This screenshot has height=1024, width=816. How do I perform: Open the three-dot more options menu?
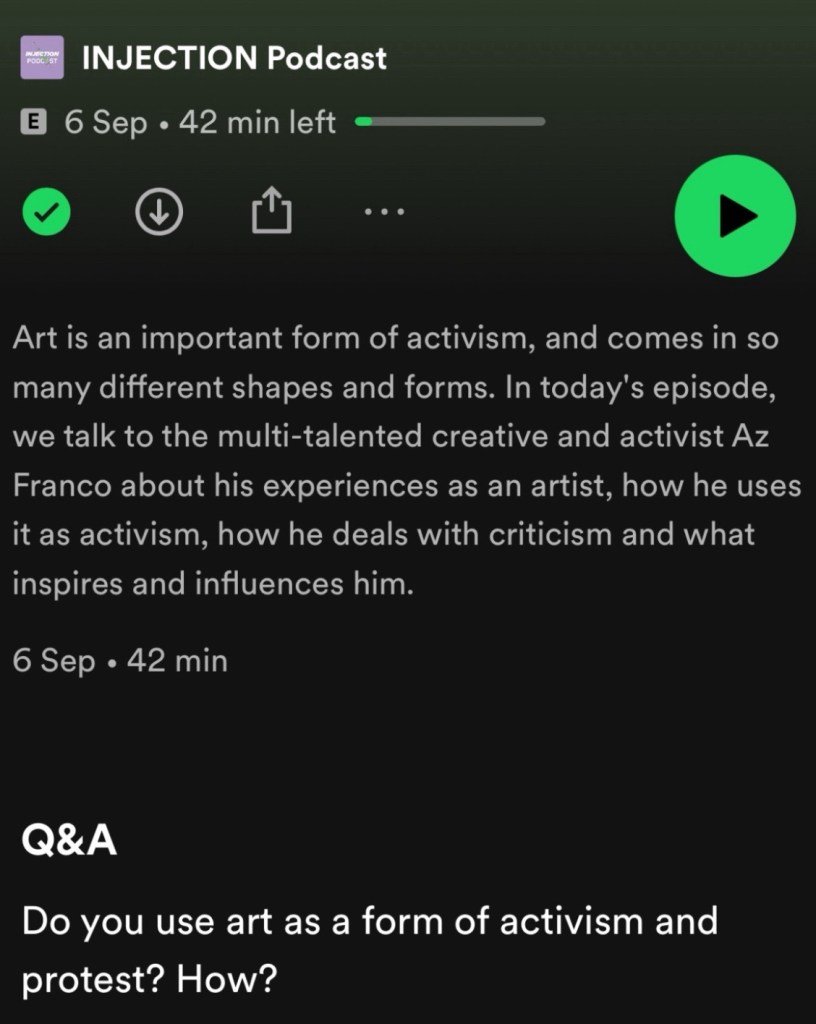pos(384,212)
